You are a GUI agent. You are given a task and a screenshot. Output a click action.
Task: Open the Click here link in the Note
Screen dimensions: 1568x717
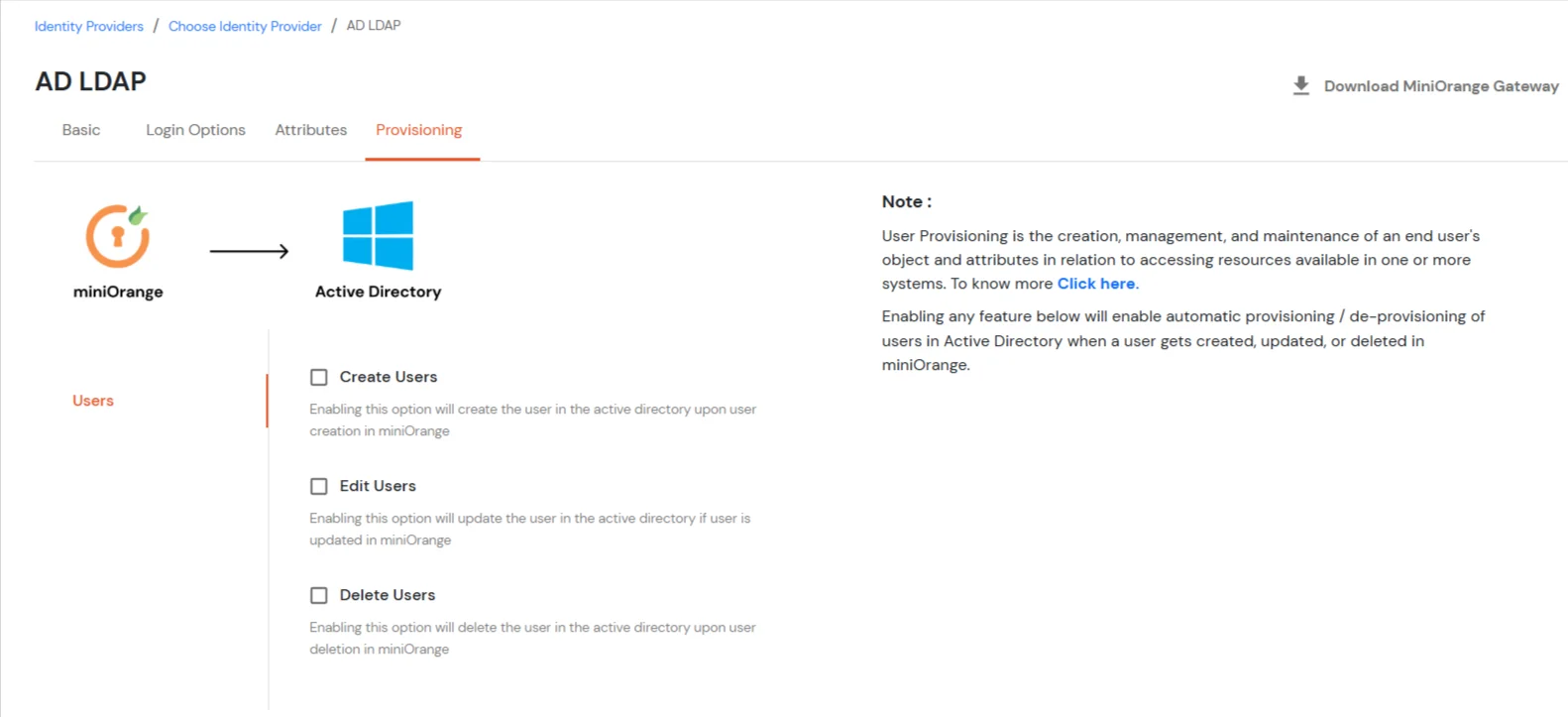[x=1094, y=284]
